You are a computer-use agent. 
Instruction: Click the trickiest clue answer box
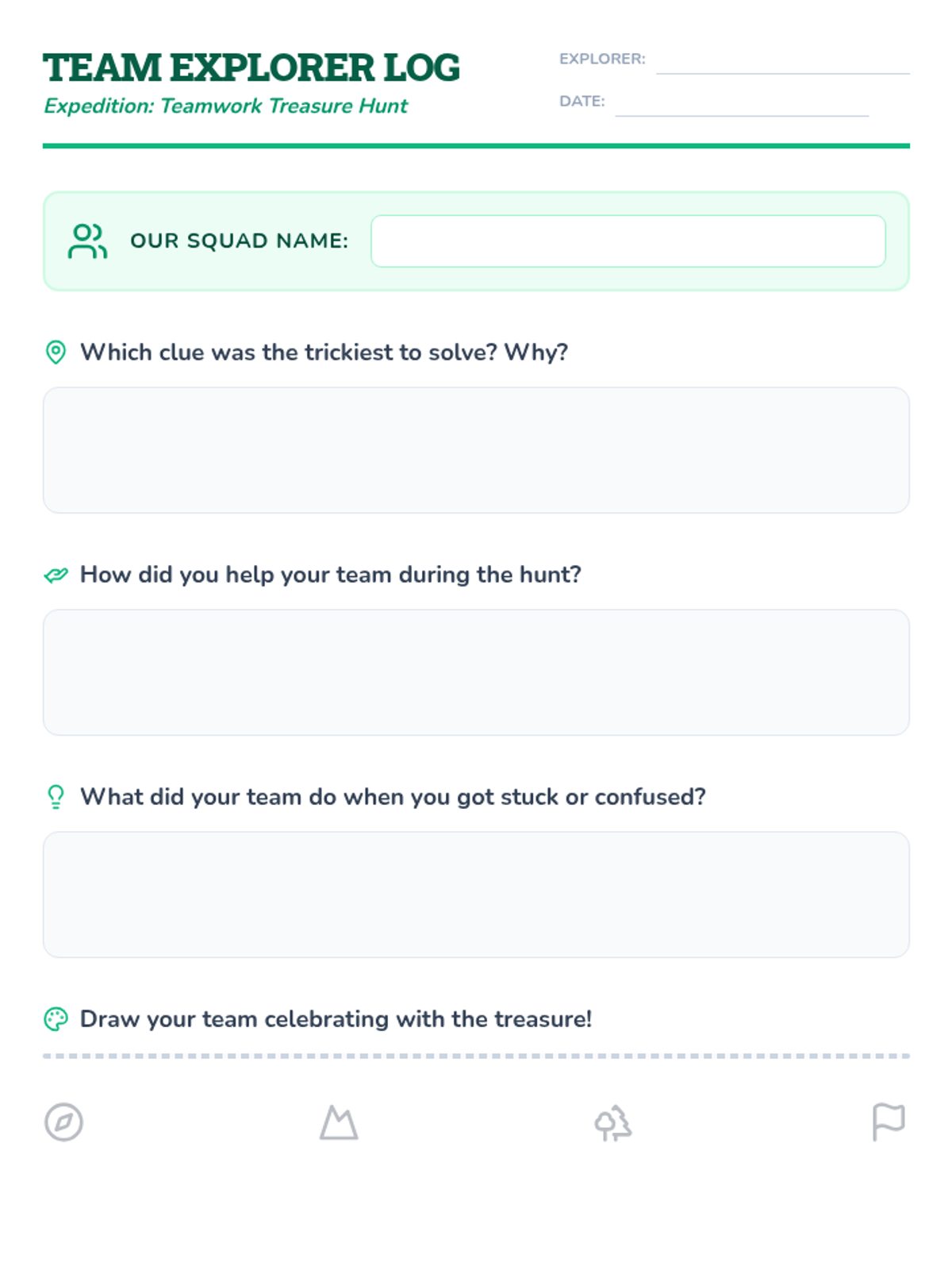476,450
